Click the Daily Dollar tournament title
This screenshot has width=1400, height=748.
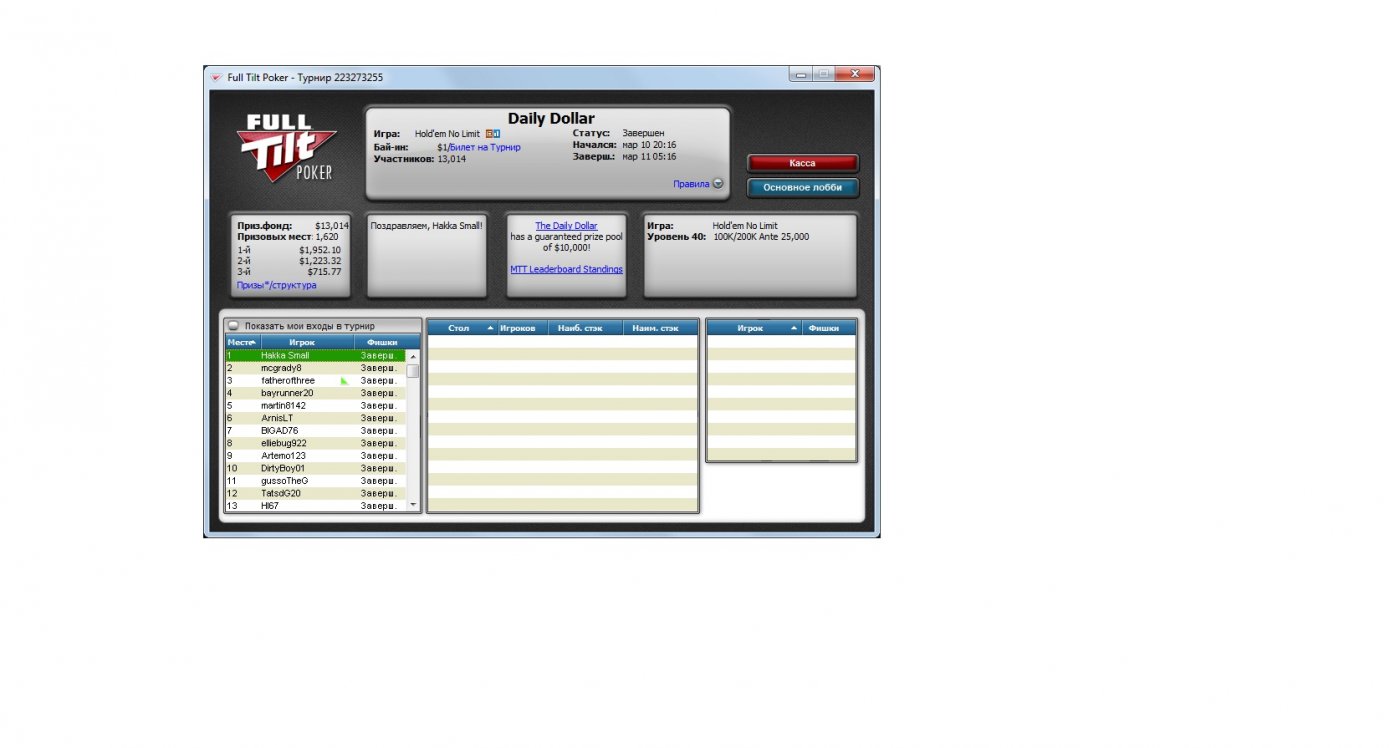(550, 119)
